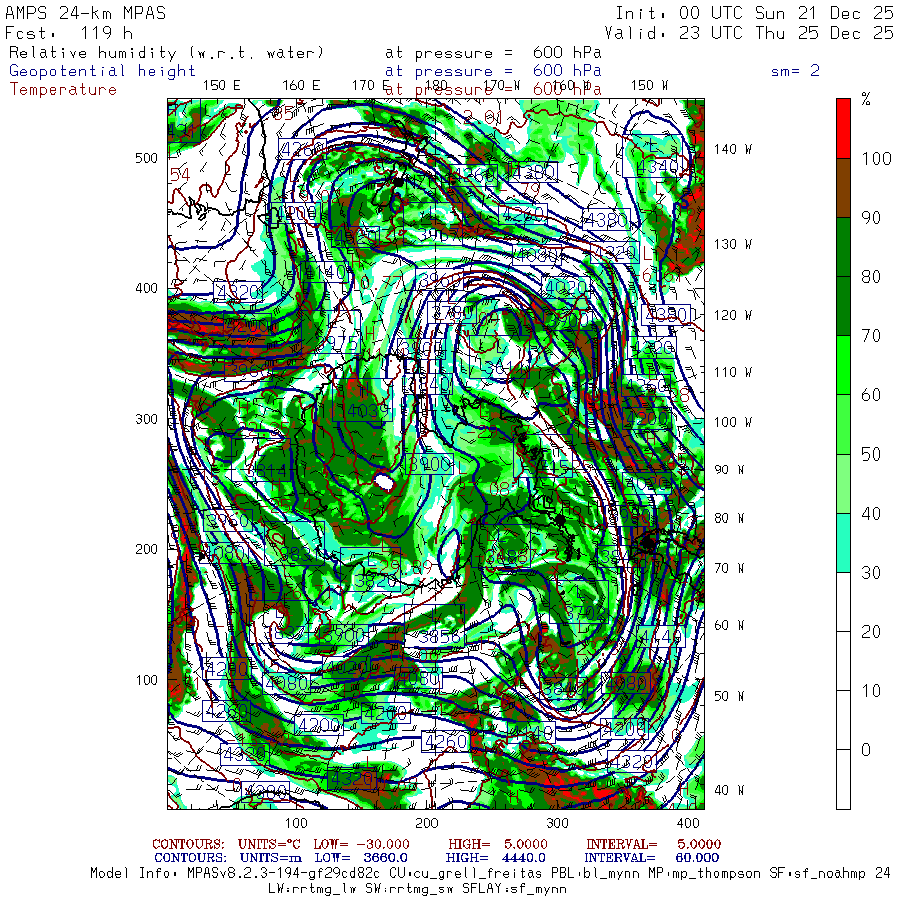Select the 3856 contour label box
The height and width of the screenshot is (900, 900).
(x=440, y=637)
